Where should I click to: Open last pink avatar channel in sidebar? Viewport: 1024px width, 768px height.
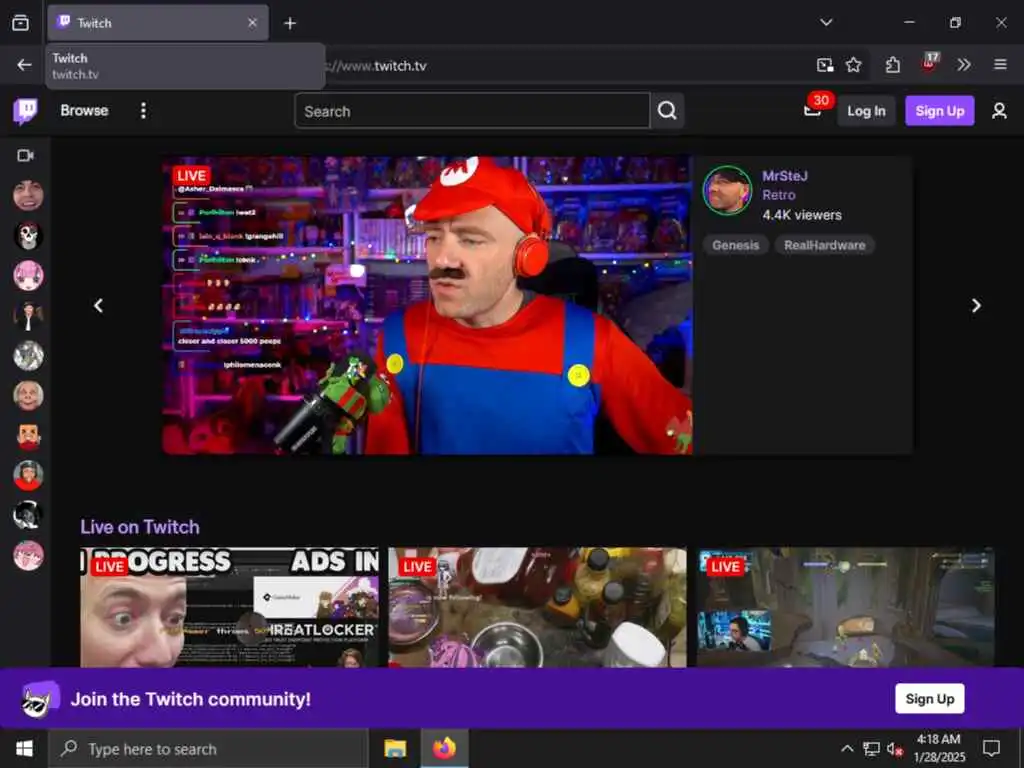[x=28, y=556]
